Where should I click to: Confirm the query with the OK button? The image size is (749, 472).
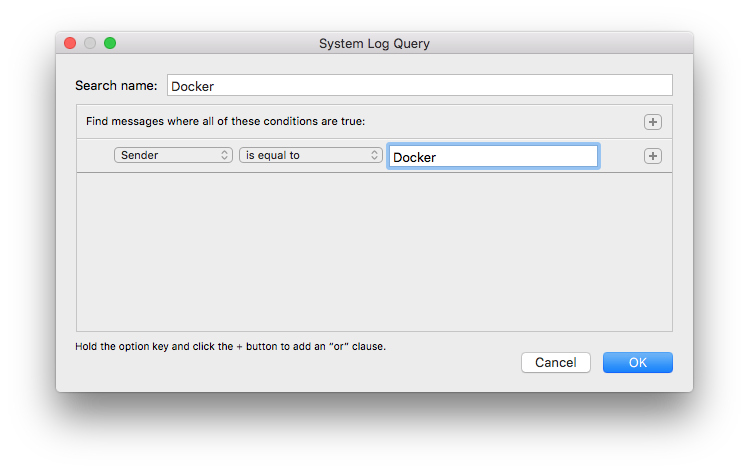point(637,362)
